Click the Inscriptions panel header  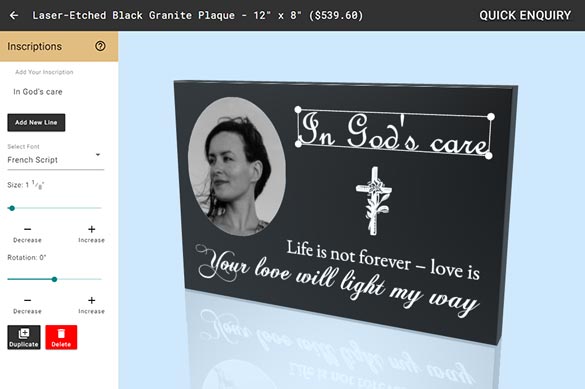[59, 46]
